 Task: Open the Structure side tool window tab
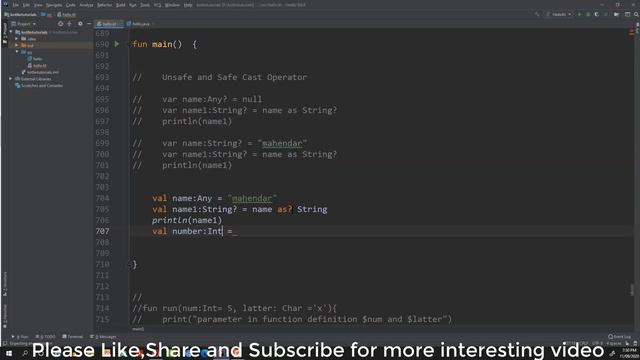click(5, 284)
